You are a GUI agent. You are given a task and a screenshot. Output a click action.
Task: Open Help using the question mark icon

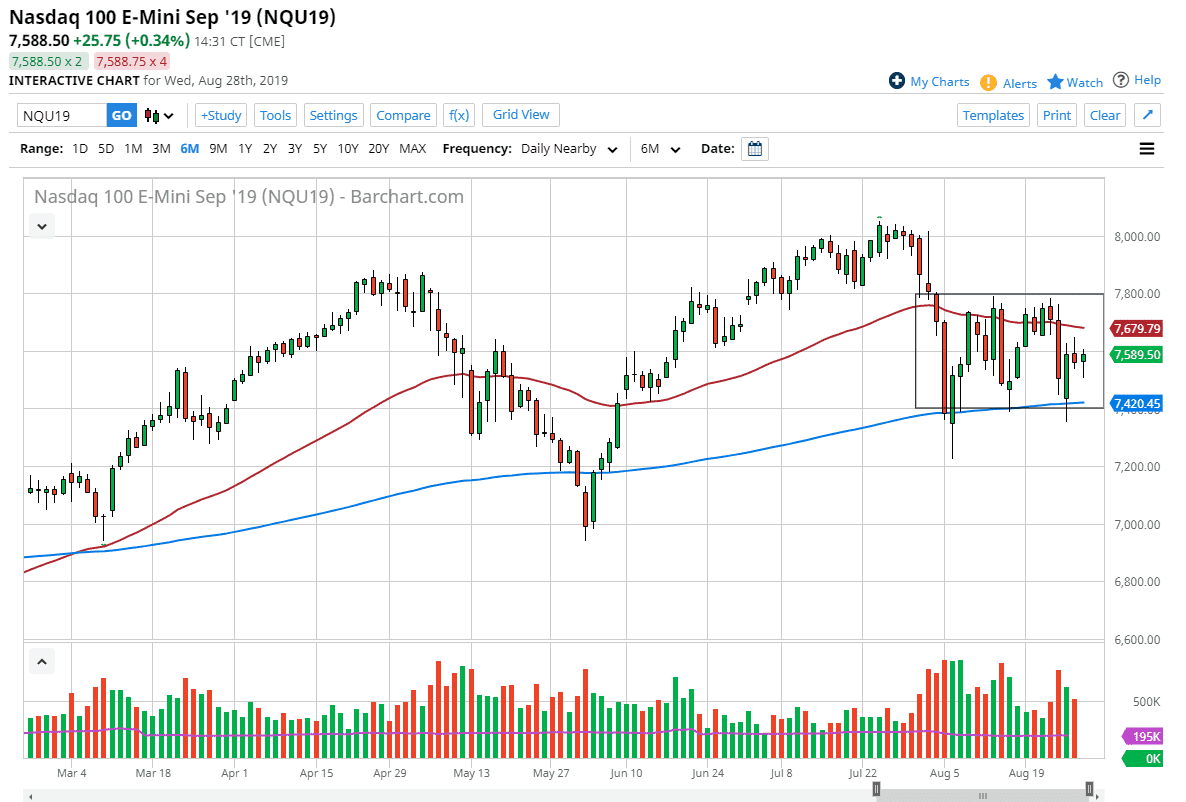[x=1122, y=80]
